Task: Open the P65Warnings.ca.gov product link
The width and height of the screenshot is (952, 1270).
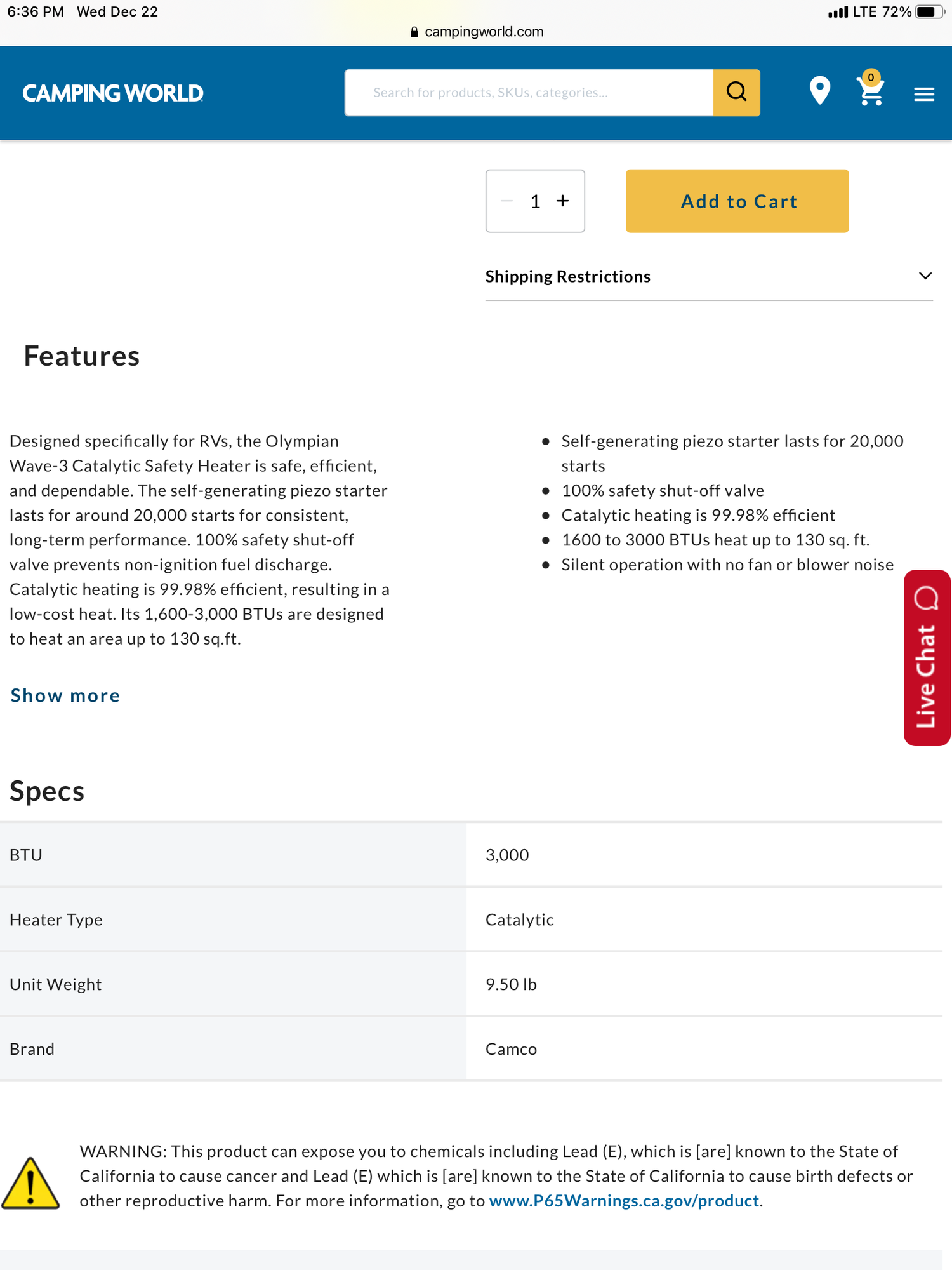Action: pyautogui.click(x=624, y=1200)
